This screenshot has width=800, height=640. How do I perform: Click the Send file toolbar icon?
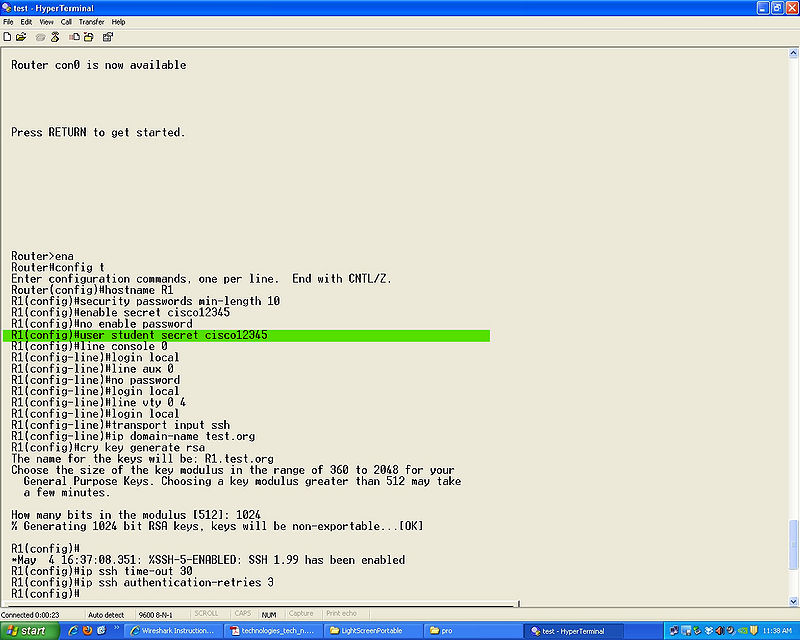pos(74,37)
